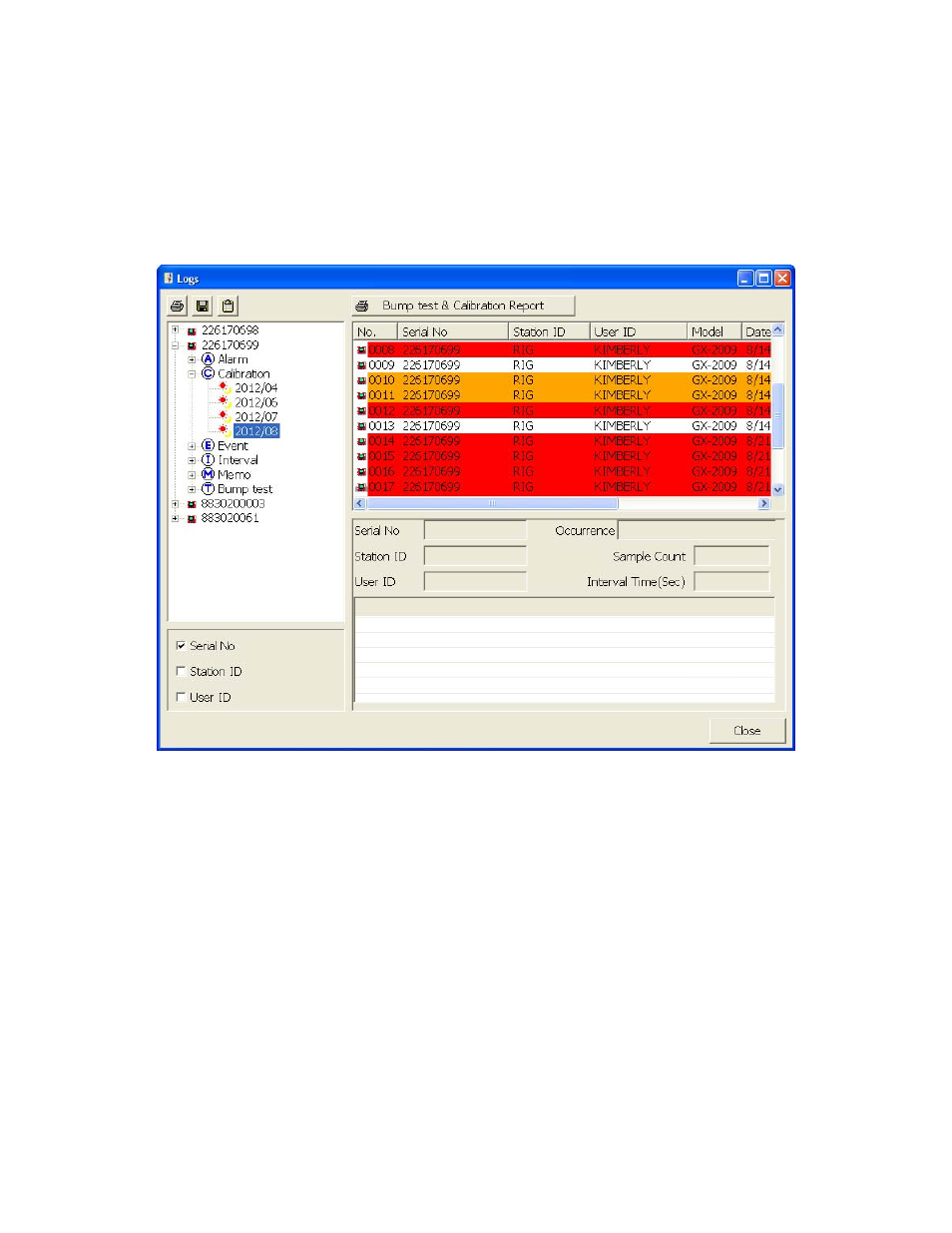The width and height of the screenshot is (952, 1233).
Task: Click the horizontal scrollbar right arrow
Action: click(764, 503)
